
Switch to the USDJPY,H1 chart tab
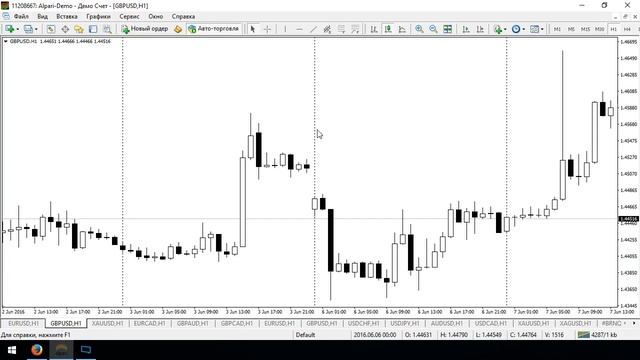click(405, 323)
